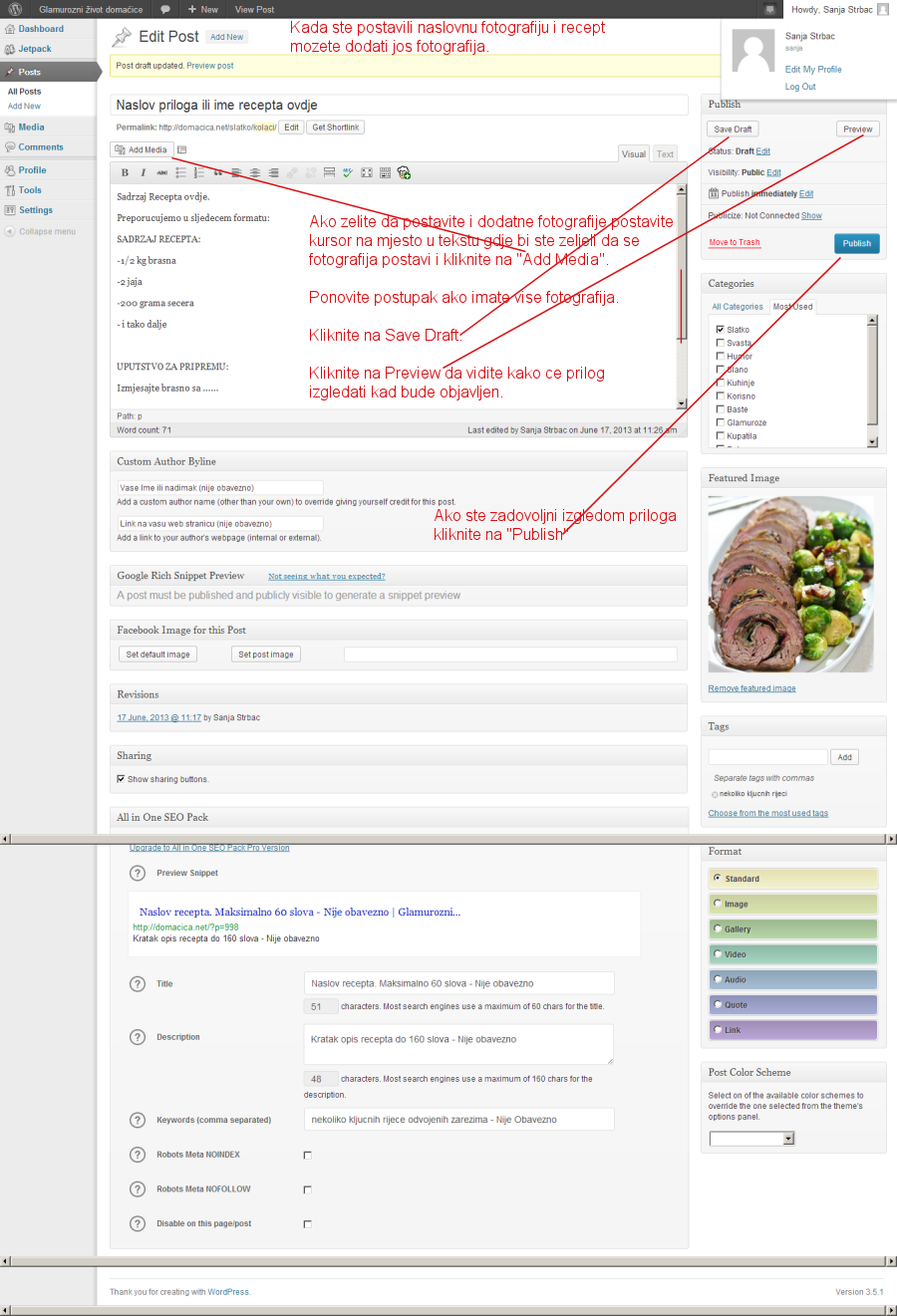This screenshot has width=897, height=1316.
Task: Open WordPress logo menu in admin bar
Action: 15,9
